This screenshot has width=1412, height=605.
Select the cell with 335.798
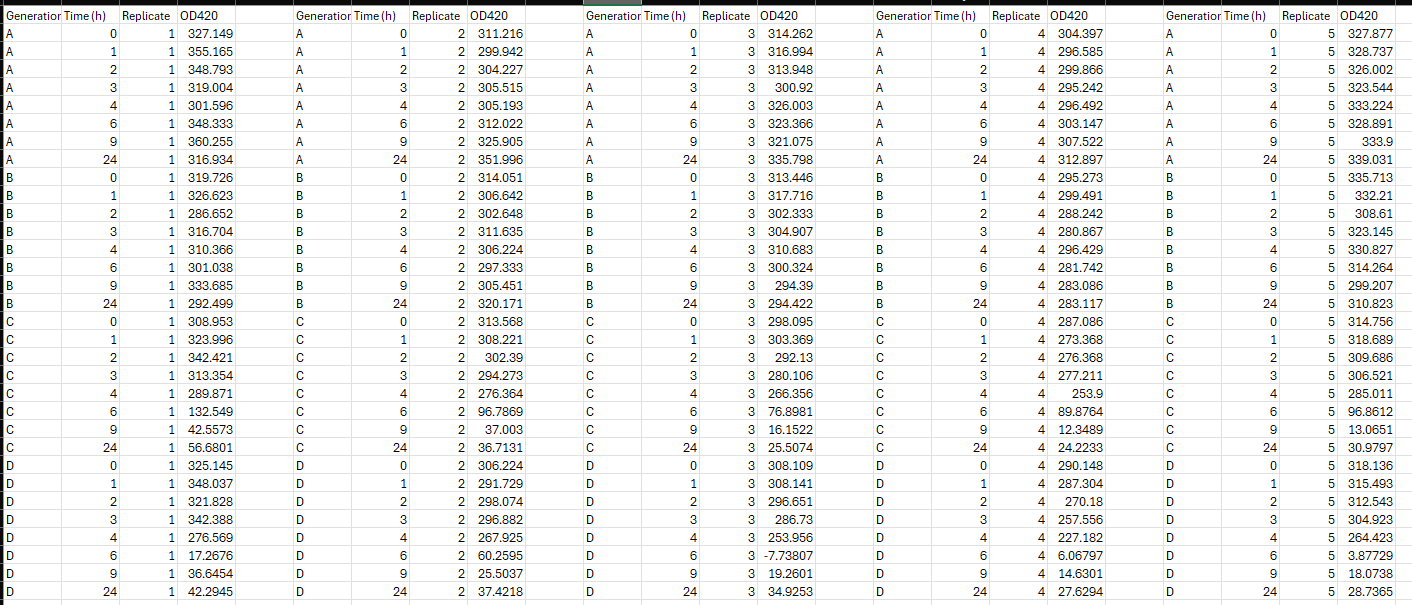tap(787, 160)
